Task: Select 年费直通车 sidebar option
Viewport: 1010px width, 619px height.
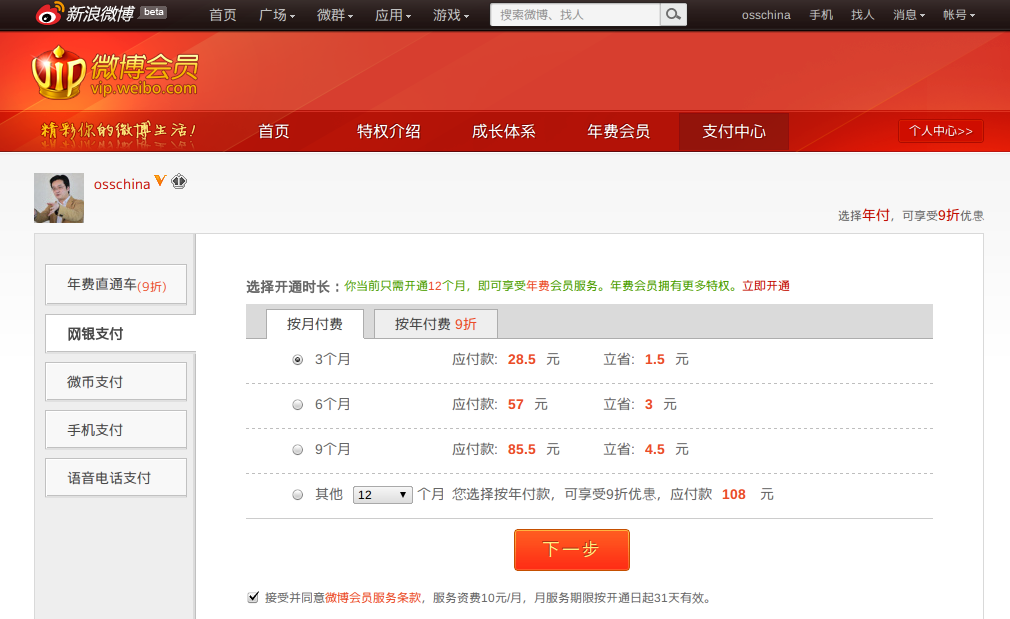Action: coord(116,285)
